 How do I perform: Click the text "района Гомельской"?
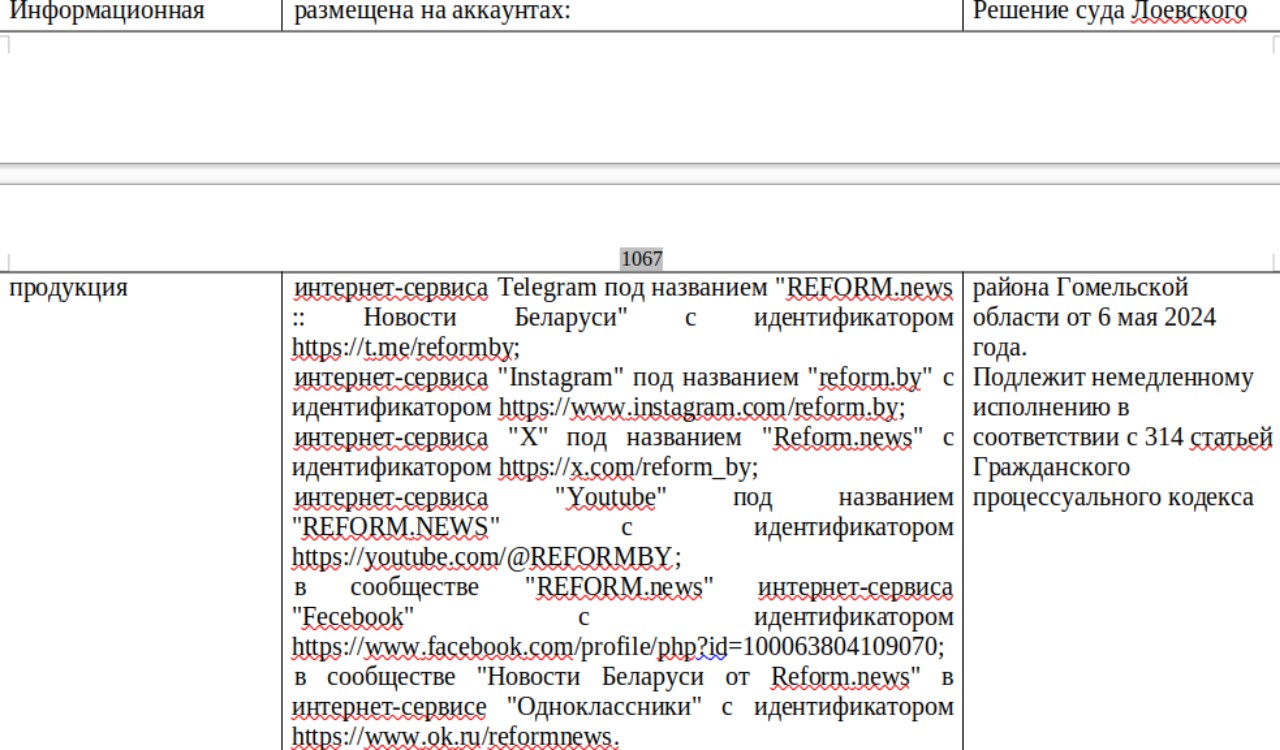1081,288
